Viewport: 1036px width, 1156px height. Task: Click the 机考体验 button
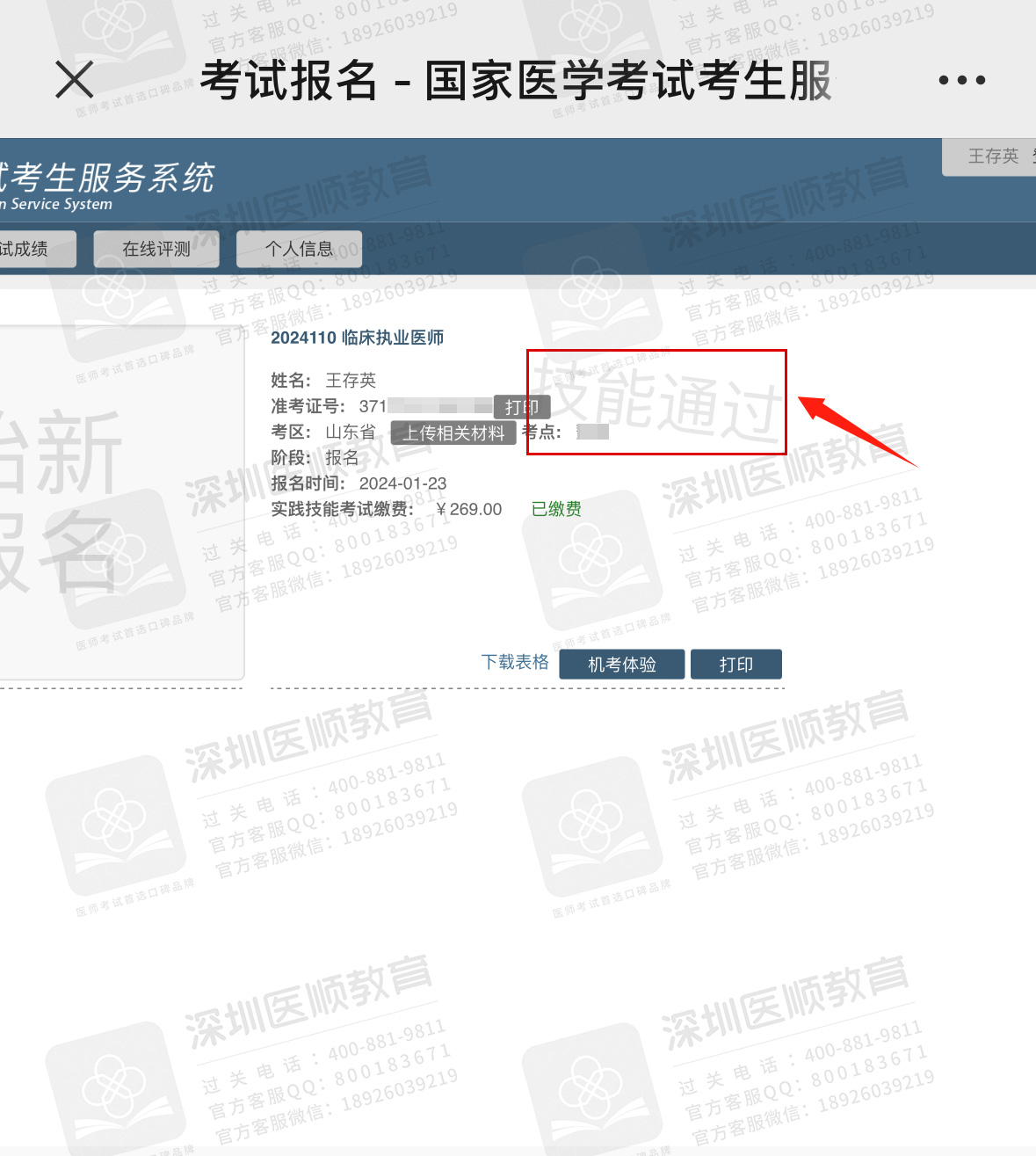[x=622, y=665]
